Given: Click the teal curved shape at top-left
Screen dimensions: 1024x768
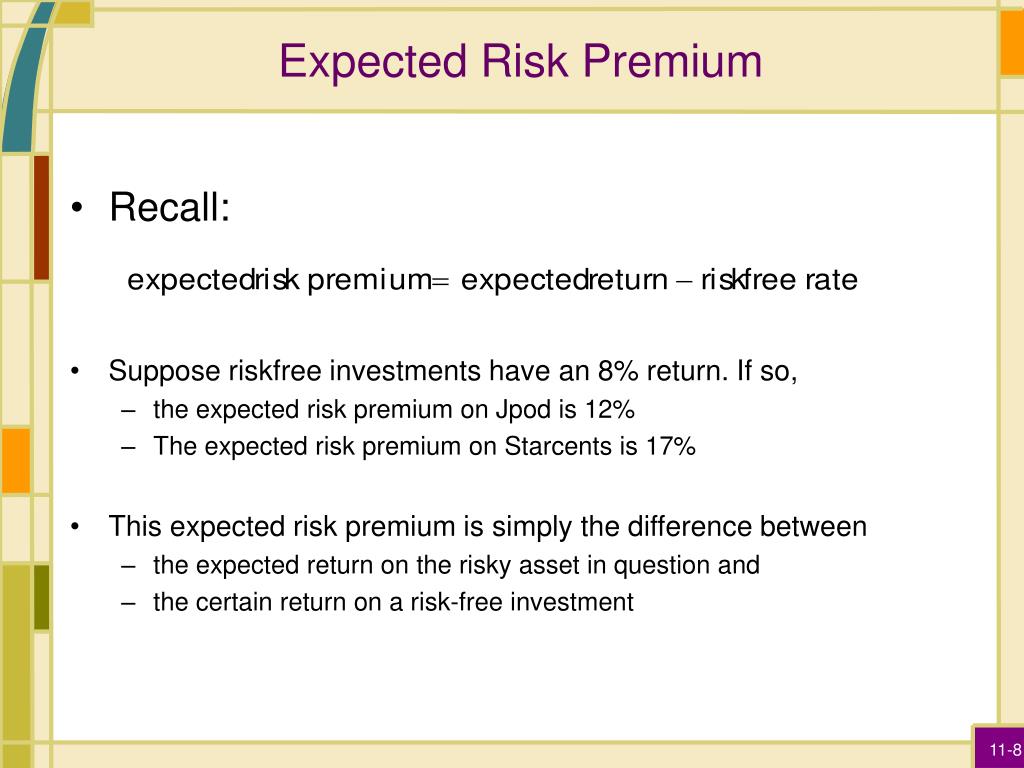Looking at the screenshot, I should point(25,78).
